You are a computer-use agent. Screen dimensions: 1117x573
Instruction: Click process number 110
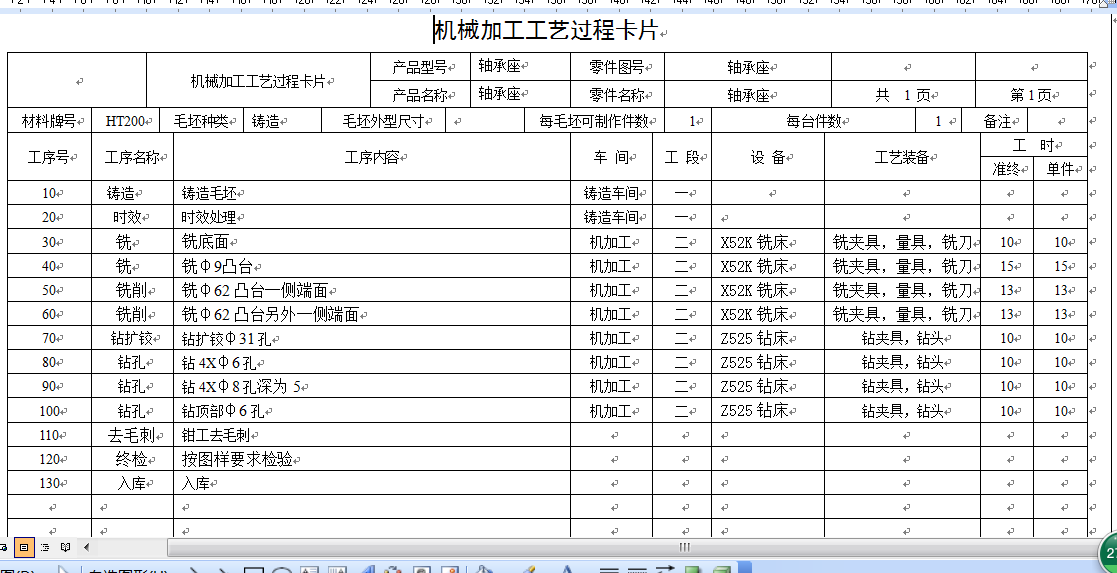pyautogui.click(x=49, y=435)
